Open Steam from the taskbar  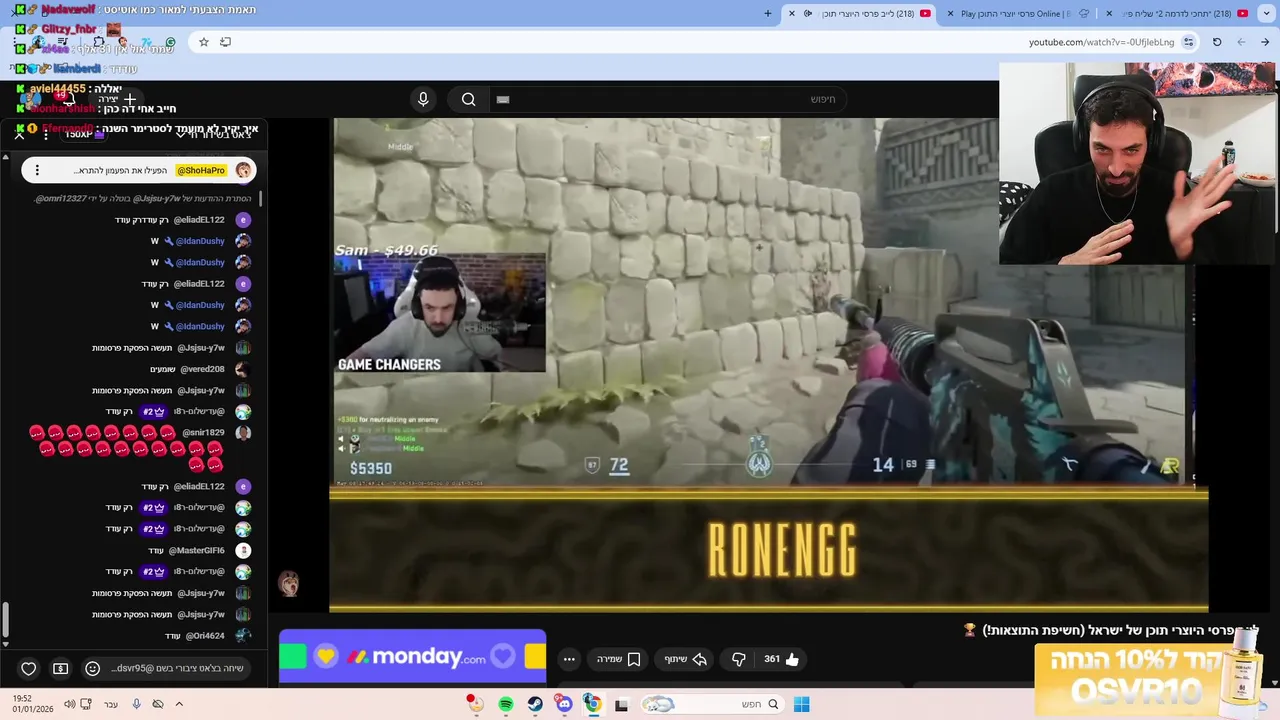tap(535, 704)
